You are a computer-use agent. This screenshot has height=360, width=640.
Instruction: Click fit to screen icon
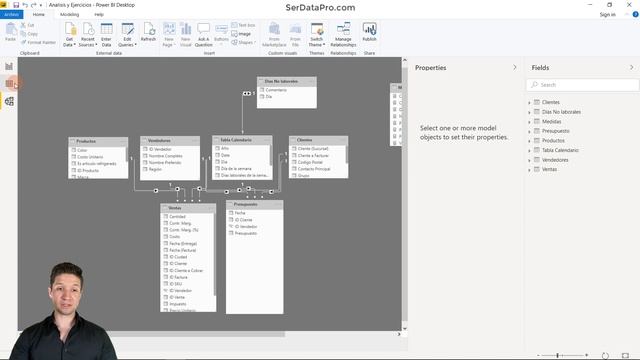625,356
